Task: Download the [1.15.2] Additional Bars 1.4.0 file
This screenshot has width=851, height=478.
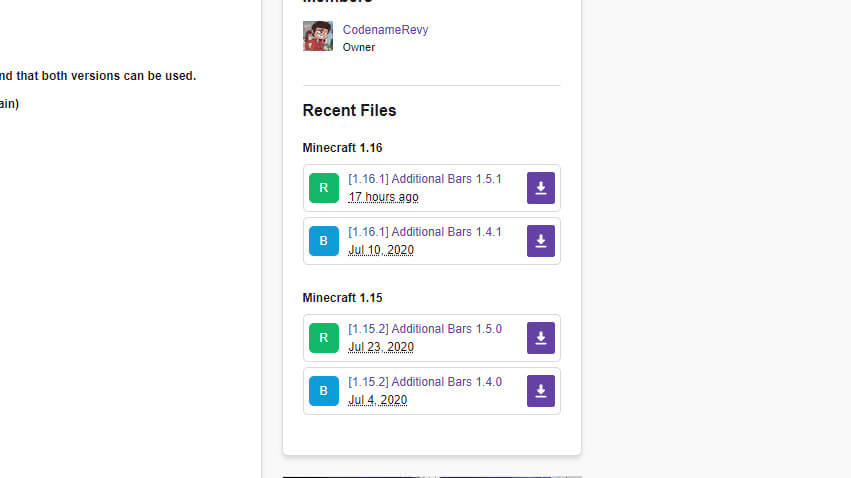Action: pos(541,391)
